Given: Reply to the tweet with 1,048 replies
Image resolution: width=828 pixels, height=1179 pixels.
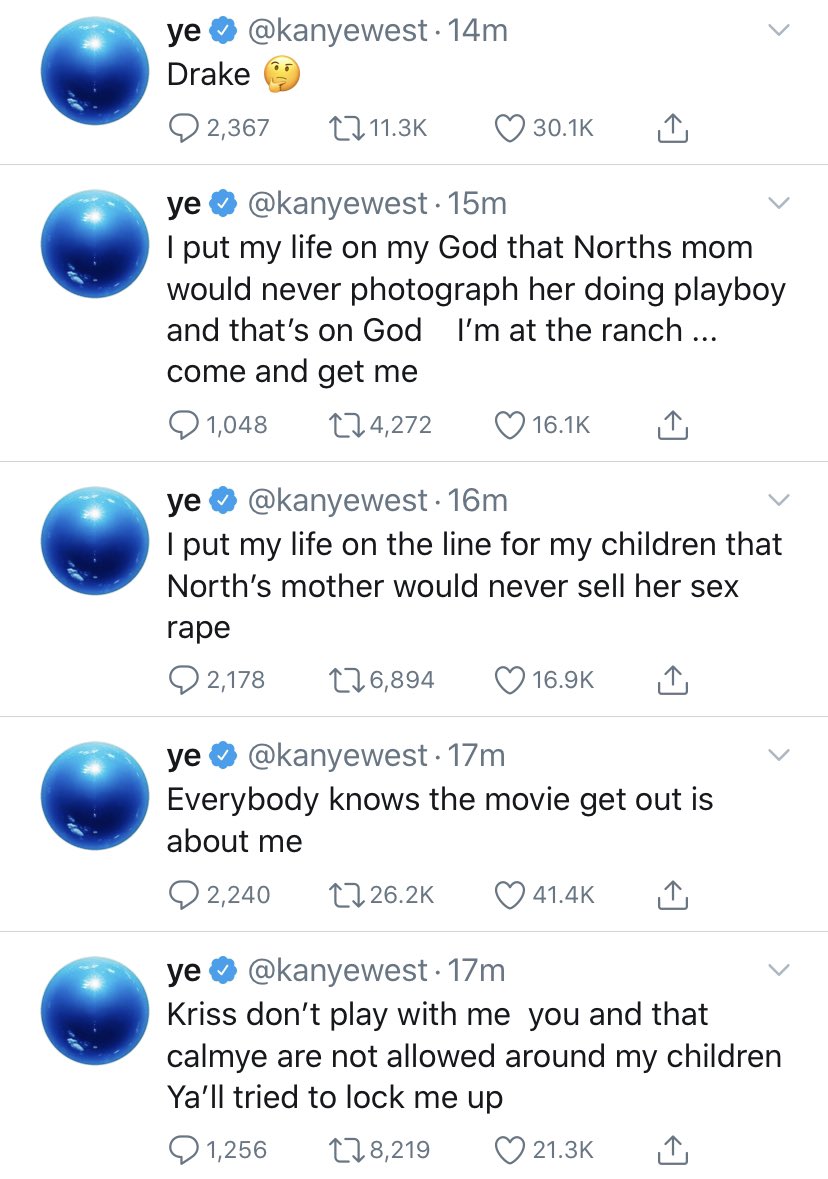Looking at the screenshot, I should (x=182, y=425).
